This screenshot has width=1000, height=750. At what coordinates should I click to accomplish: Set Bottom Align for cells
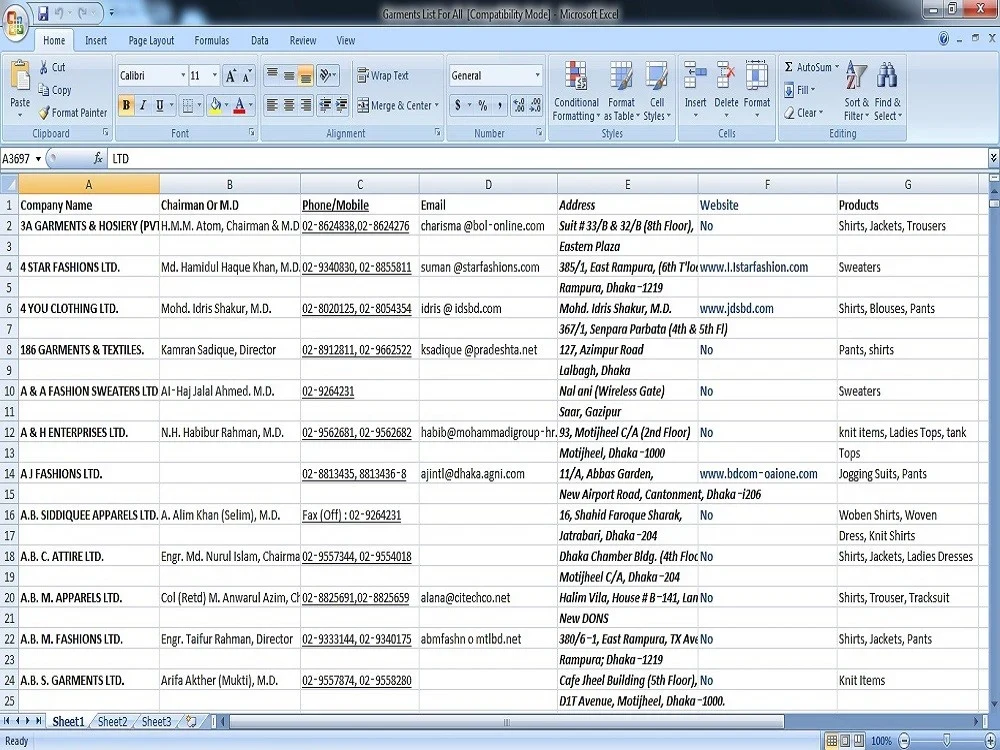tap(305, 76)
